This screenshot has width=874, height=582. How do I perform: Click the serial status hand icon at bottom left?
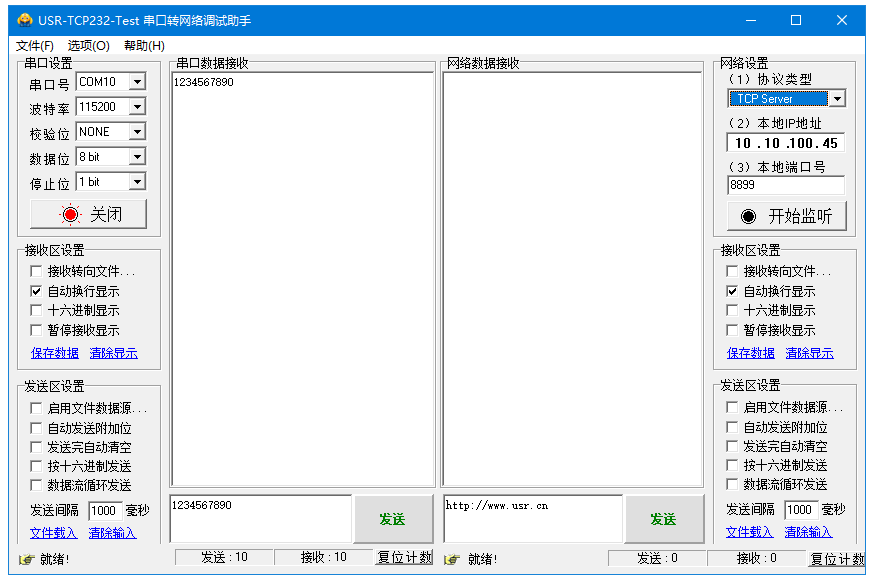pyautogui.click(x=27, y=559)
